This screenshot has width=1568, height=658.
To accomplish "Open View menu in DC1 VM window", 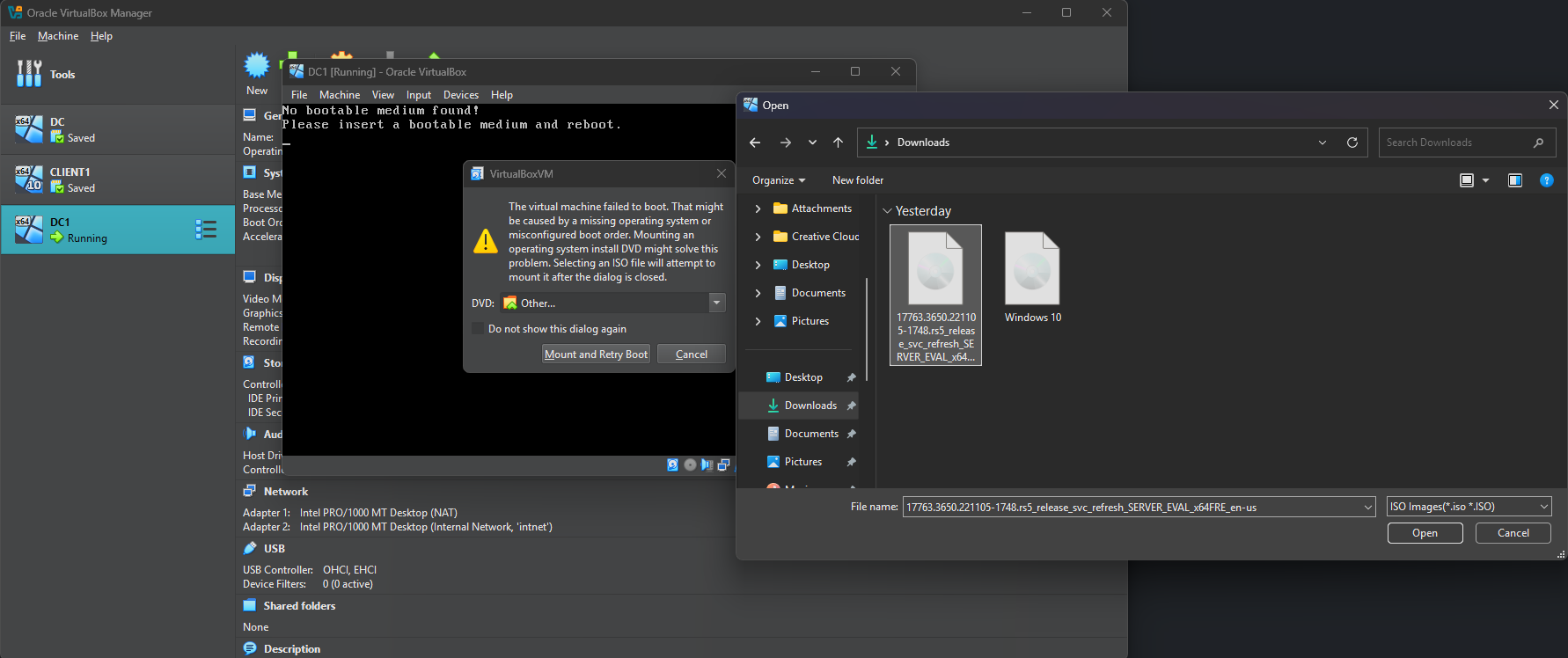I will pyautogui.click(x=383, y=95).
